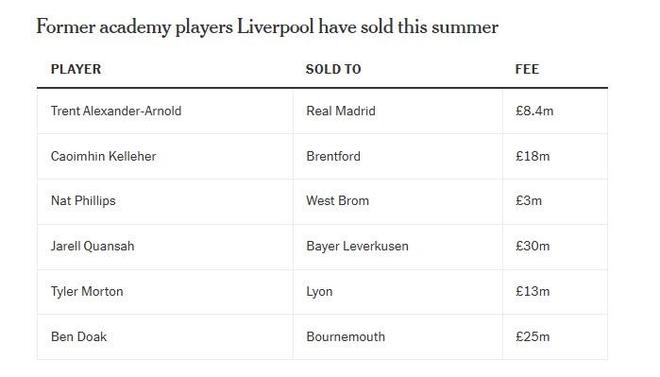Click the PLAYER column header
Image resolution: width=660 pixels, height=377 pixels.
point(76,69)
